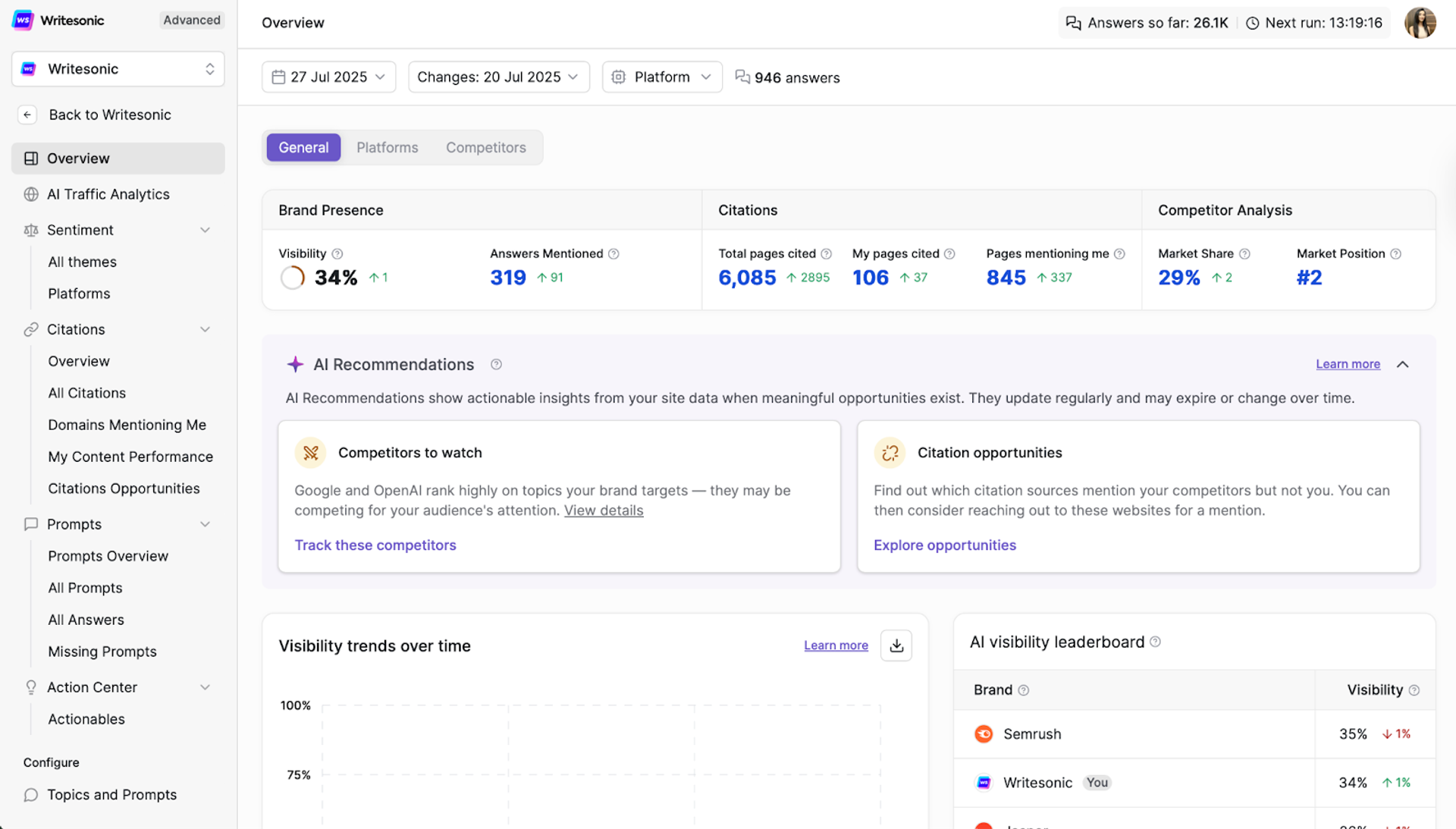The height and width of the screenshot is (829, 1456).
Task: Open the 27 Jul 2025 date dropdown
Action: click(329, 77)
